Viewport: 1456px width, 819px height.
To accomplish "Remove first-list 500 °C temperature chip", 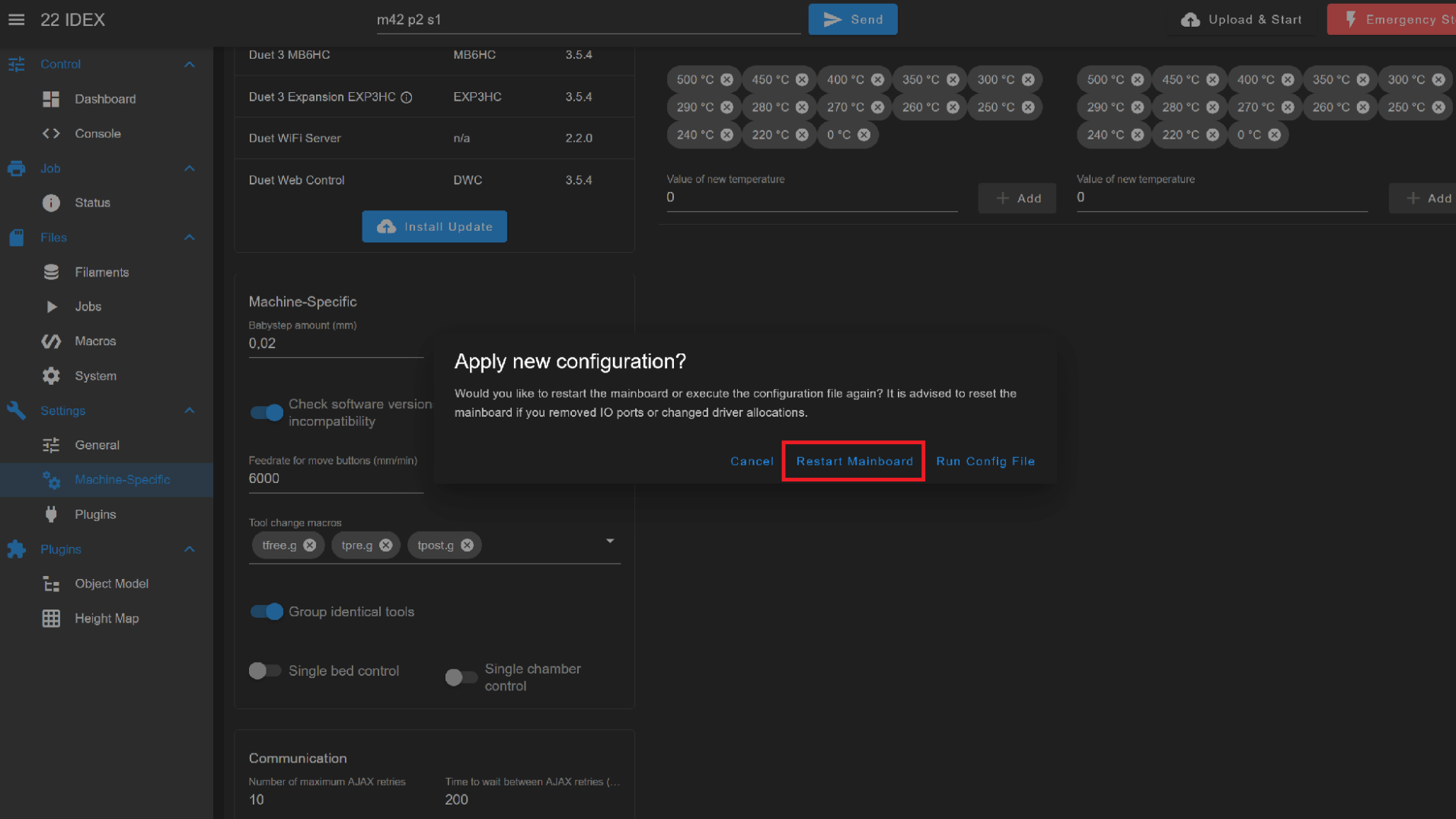I will [726, 79].
